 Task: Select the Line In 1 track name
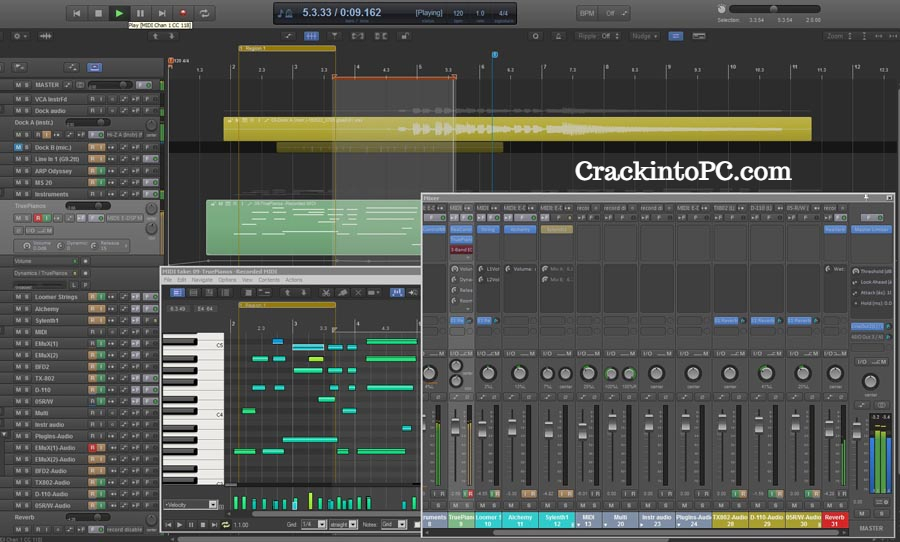point(57,159)
